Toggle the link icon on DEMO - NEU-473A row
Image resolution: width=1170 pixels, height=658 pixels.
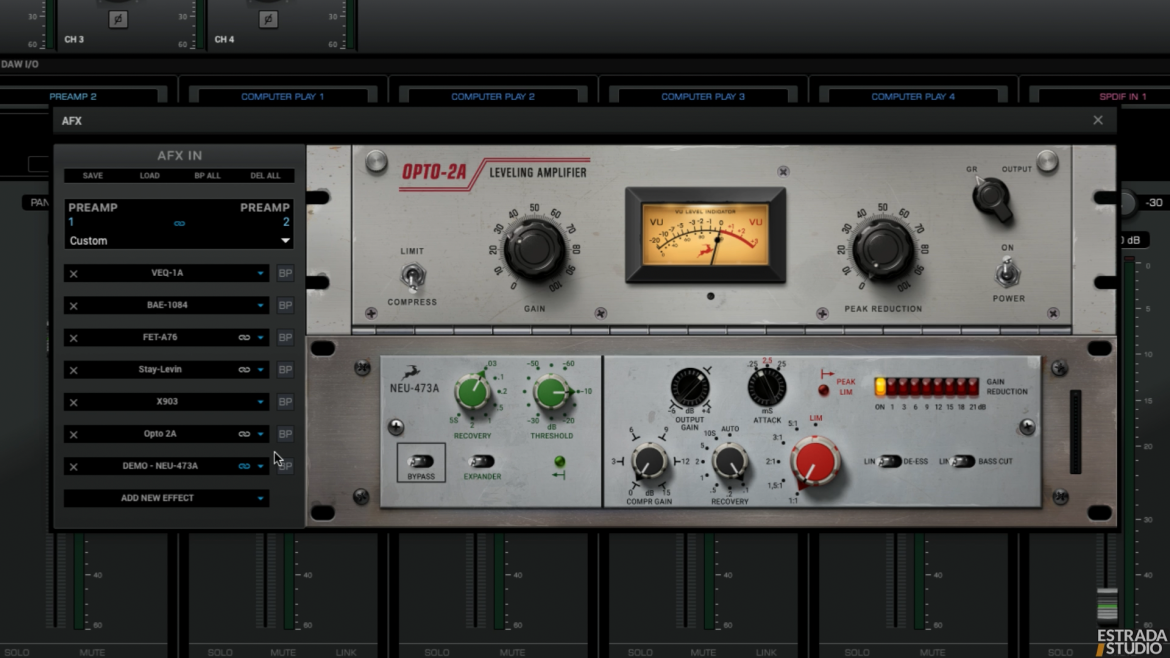coord(244,466)
